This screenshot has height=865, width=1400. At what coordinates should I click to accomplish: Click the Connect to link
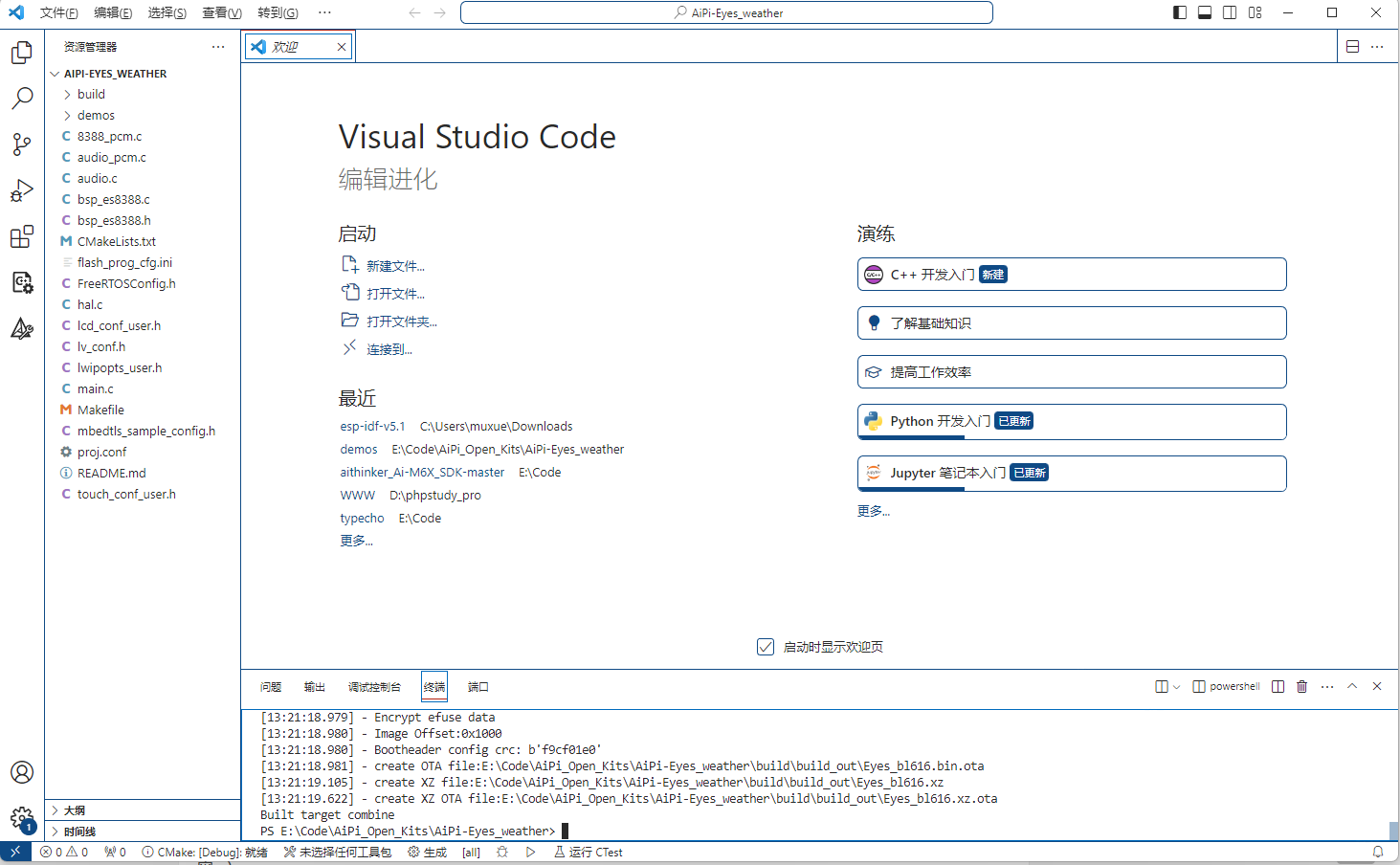point(389,349)
